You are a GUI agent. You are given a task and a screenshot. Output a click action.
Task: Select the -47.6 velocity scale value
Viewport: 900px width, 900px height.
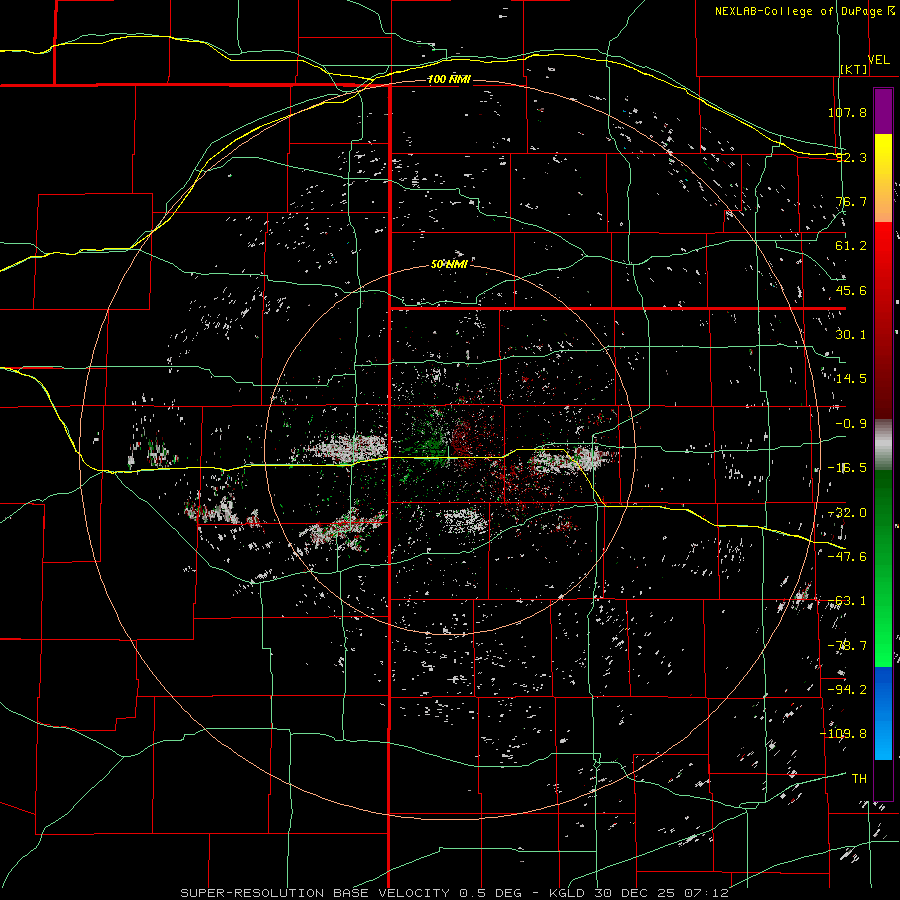click(x=847, y=557)
